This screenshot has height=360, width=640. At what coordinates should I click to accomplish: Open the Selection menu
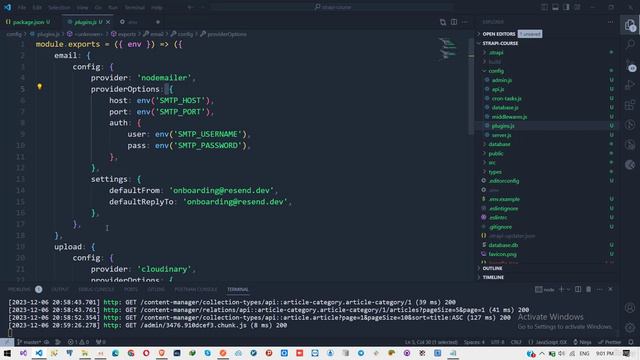click(x=59, y=7)
